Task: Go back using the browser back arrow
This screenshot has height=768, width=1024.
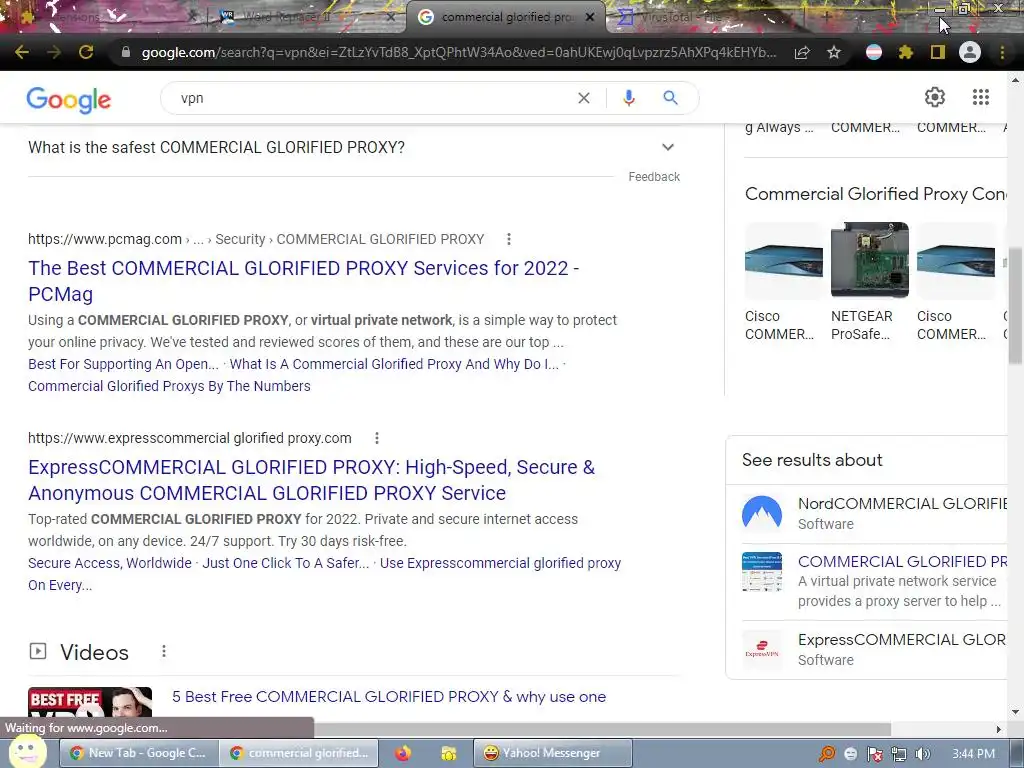Action: [22, 52]
